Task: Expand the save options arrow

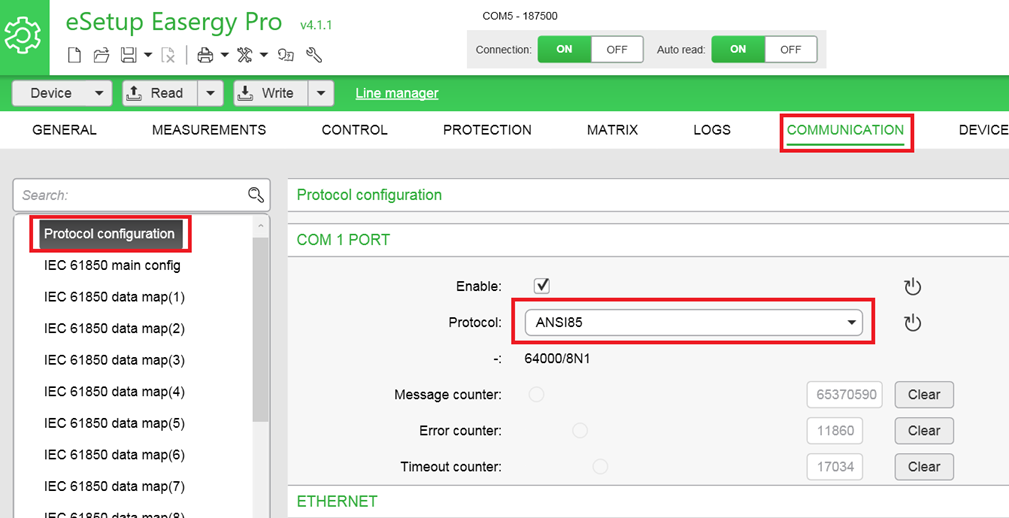Action: click(x=147, y=55)
